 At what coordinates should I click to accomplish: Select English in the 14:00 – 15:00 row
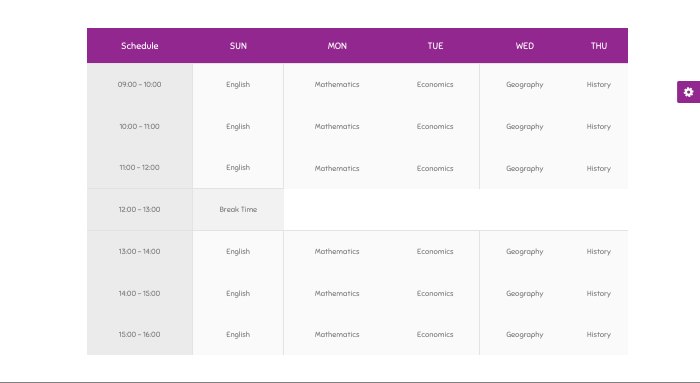coord(238,293)
